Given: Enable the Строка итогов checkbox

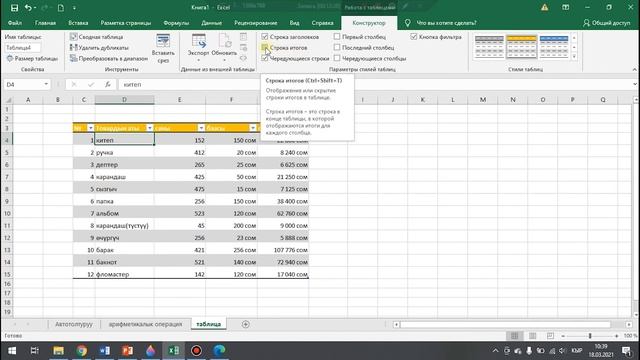Looking at the screenshot, I should click(x=265, y=48).
